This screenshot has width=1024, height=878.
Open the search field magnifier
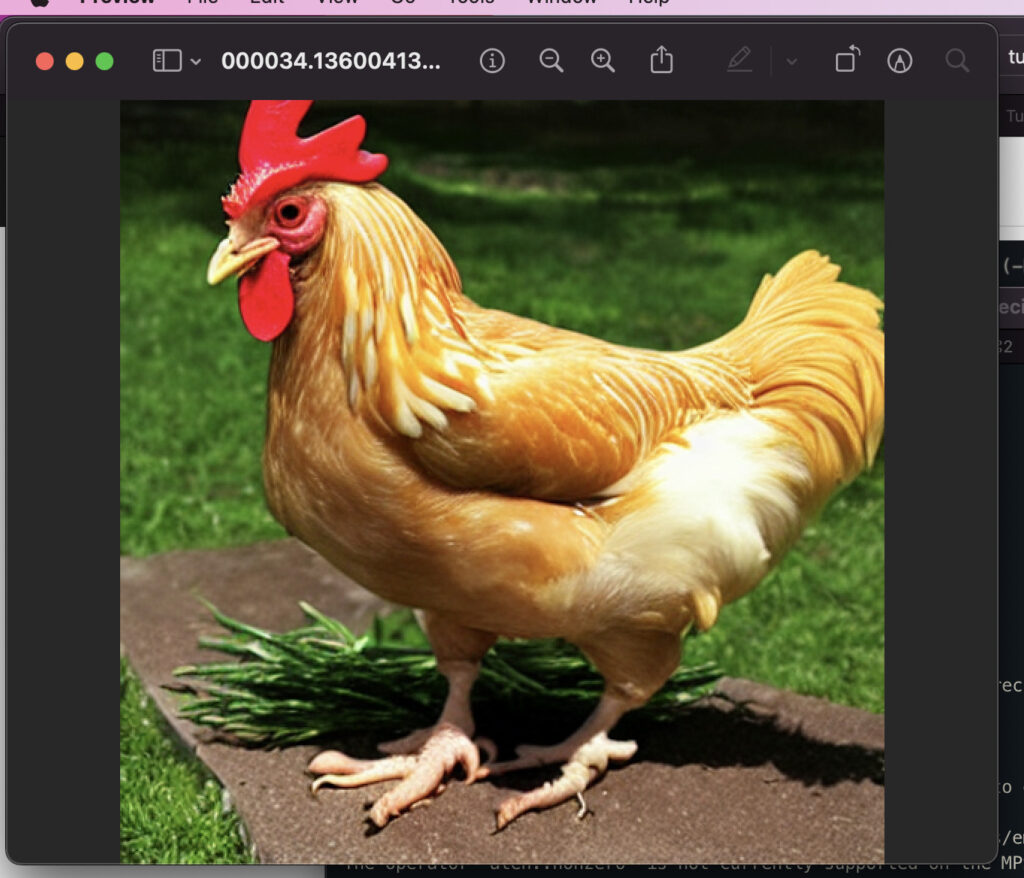[x=957, y=61]
